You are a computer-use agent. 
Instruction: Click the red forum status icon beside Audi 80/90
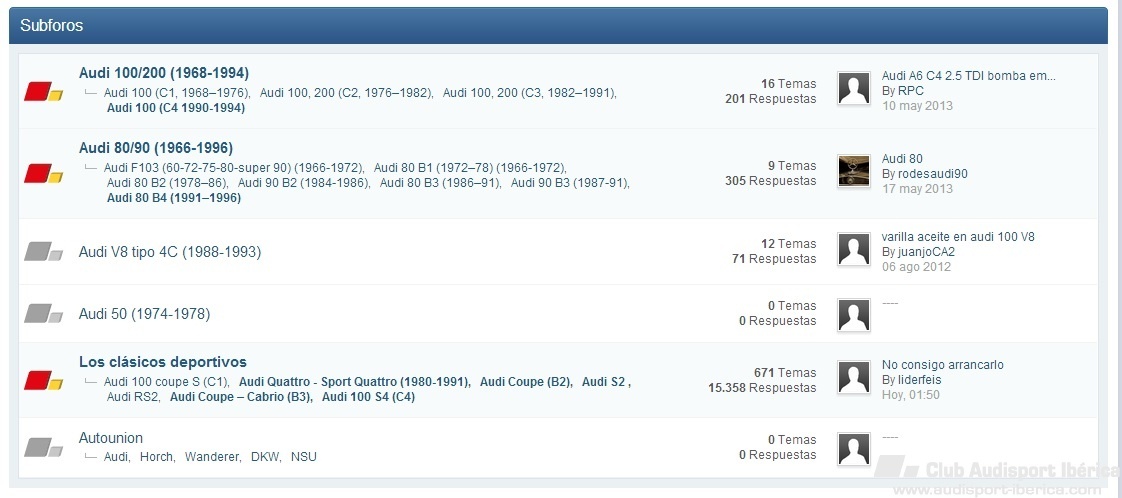coord(44,174)
